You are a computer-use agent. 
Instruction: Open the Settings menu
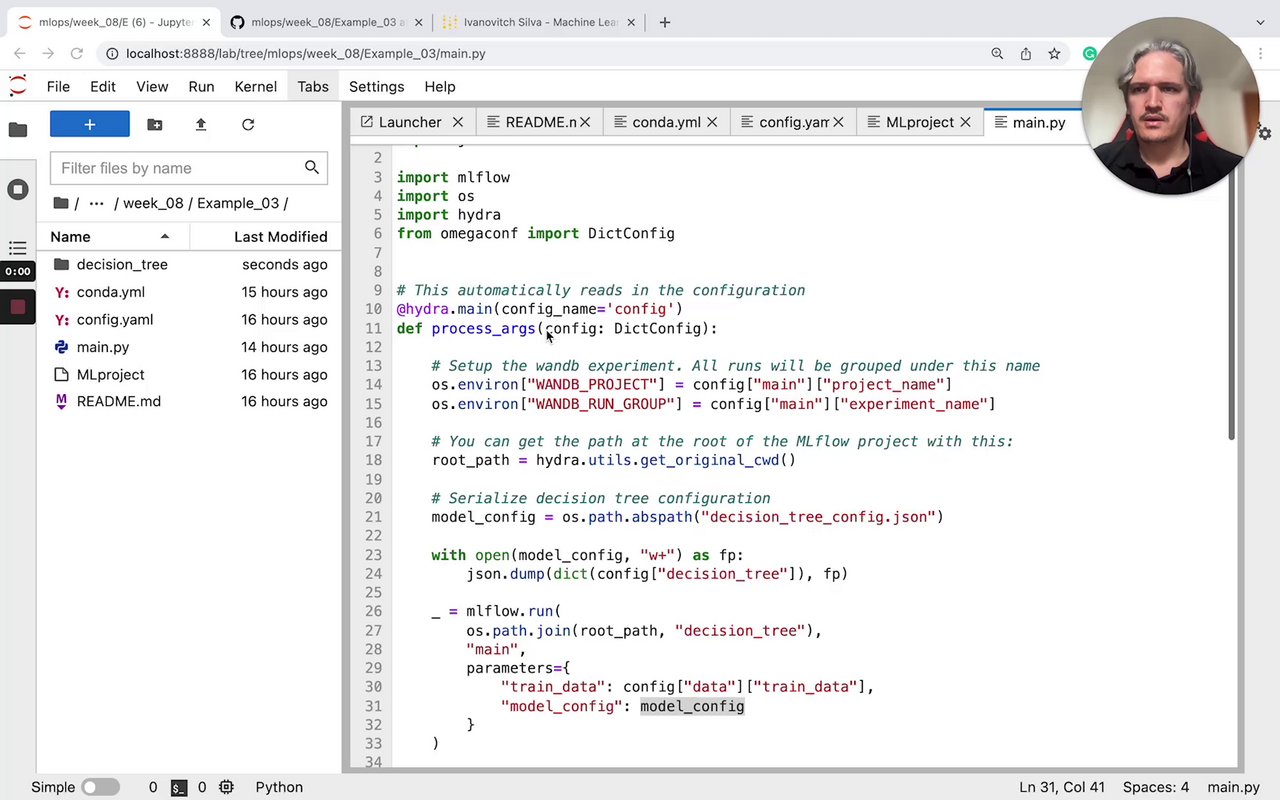pyautogui.click(x=376, y=87)
